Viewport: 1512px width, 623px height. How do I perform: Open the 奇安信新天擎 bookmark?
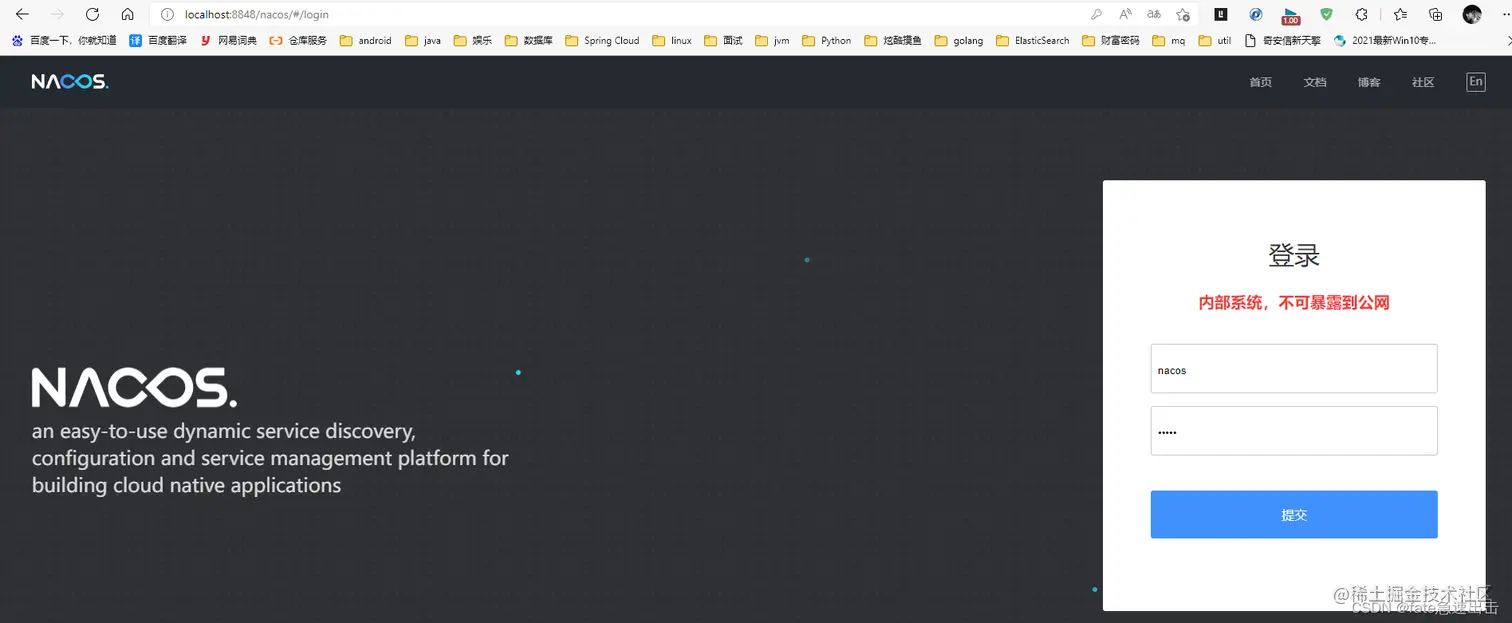tap(1283, 41)
